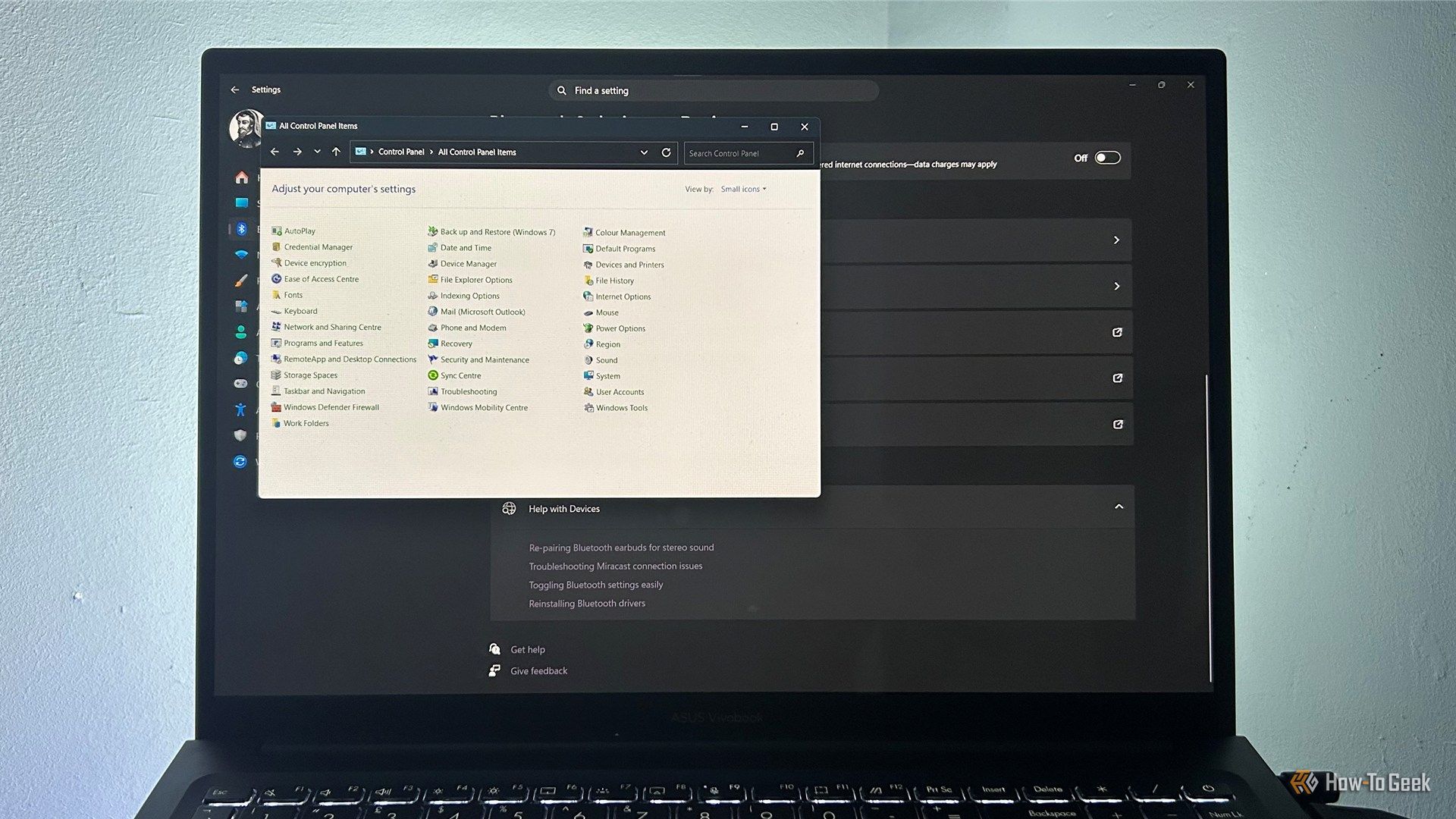Open Troubleshooting item
Image resolution: width=1456 pixels, height=819 pixels.
tap(463, 391)
